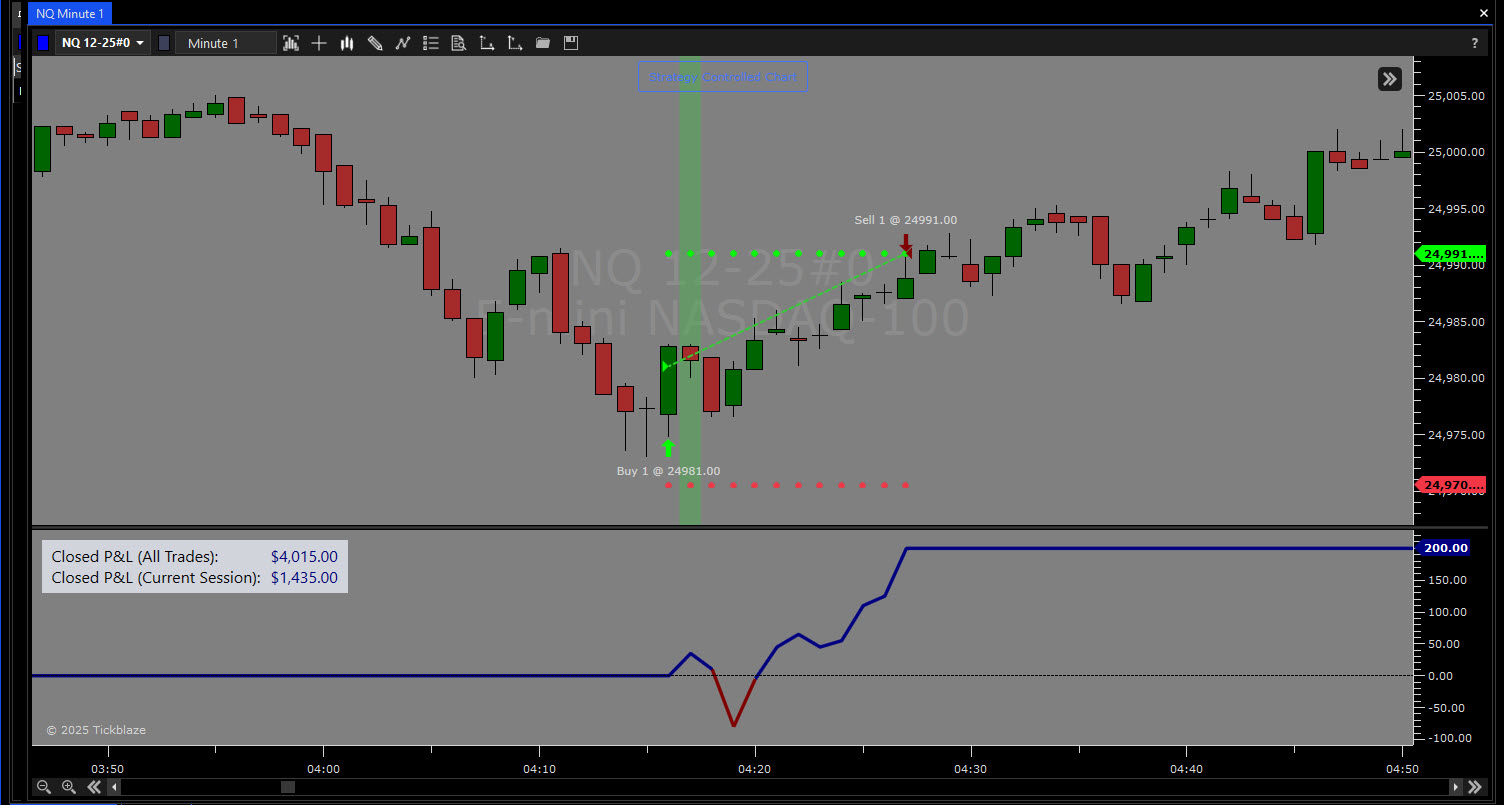The width and height of the screenshot is (1504, 805).
Task: Click the zoom out magnifier icon
Action: [44, 787]
